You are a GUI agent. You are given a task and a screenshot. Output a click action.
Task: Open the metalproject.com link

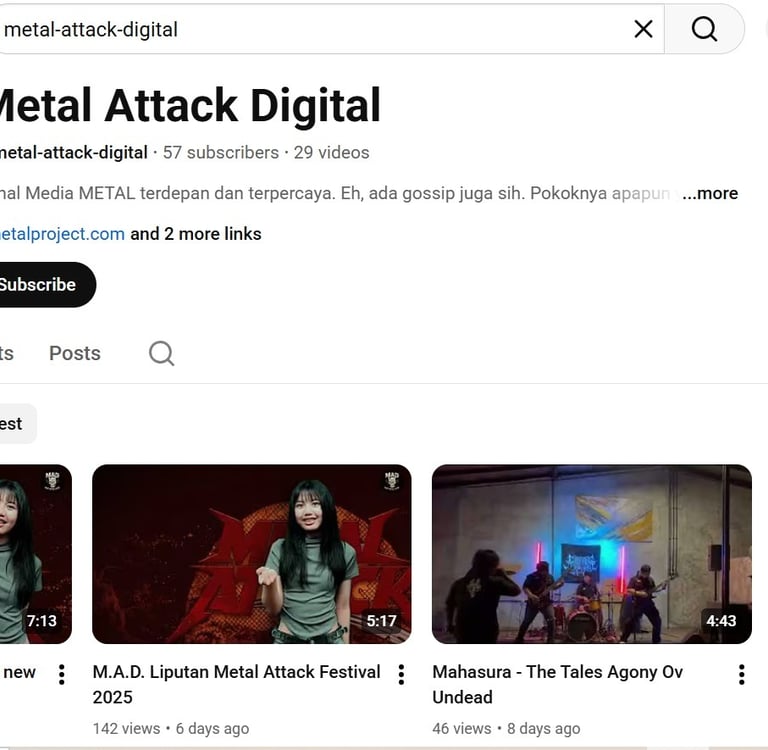coord(62,234)
